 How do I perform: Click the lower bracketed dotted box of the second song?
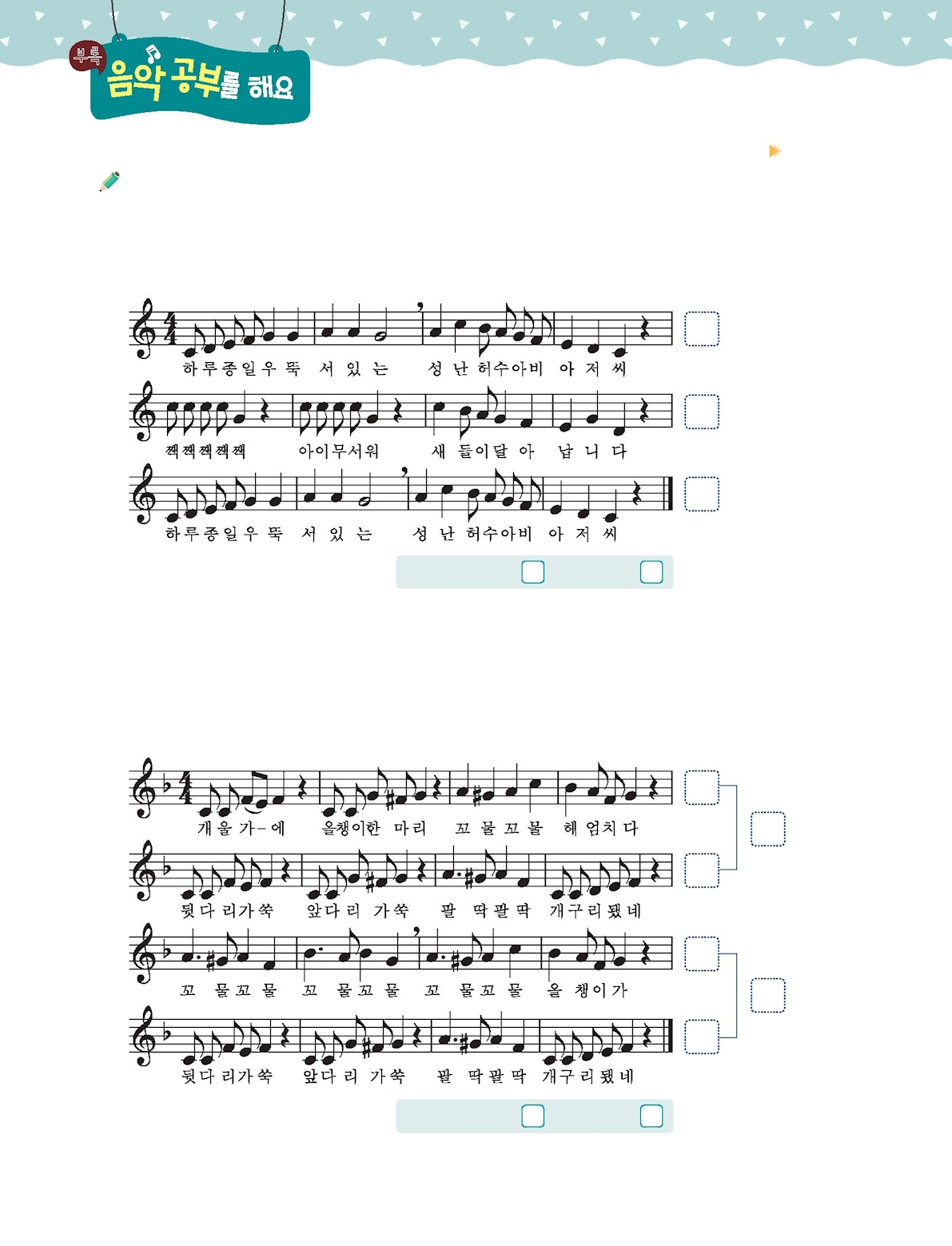pos(768,995)
